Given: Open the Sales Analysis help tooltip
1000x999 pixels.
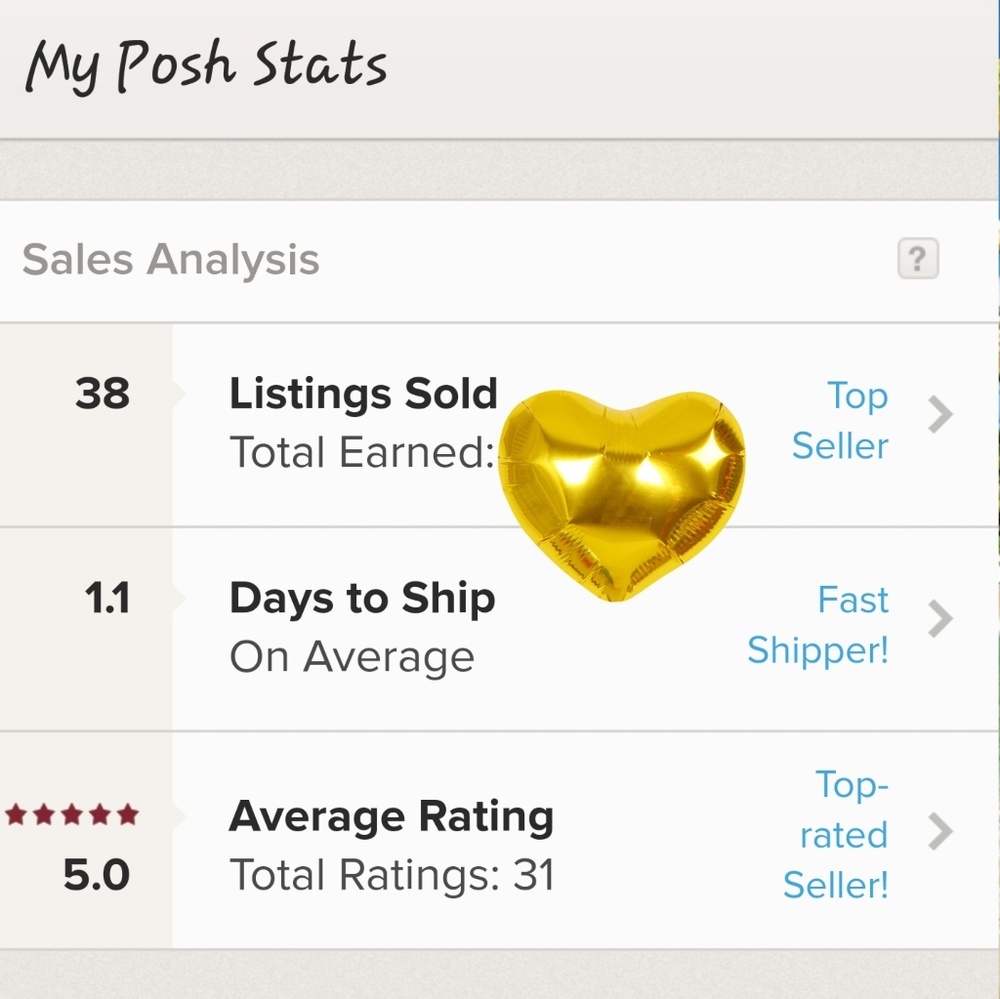Looking at the screenshot, I should (916, 259).
